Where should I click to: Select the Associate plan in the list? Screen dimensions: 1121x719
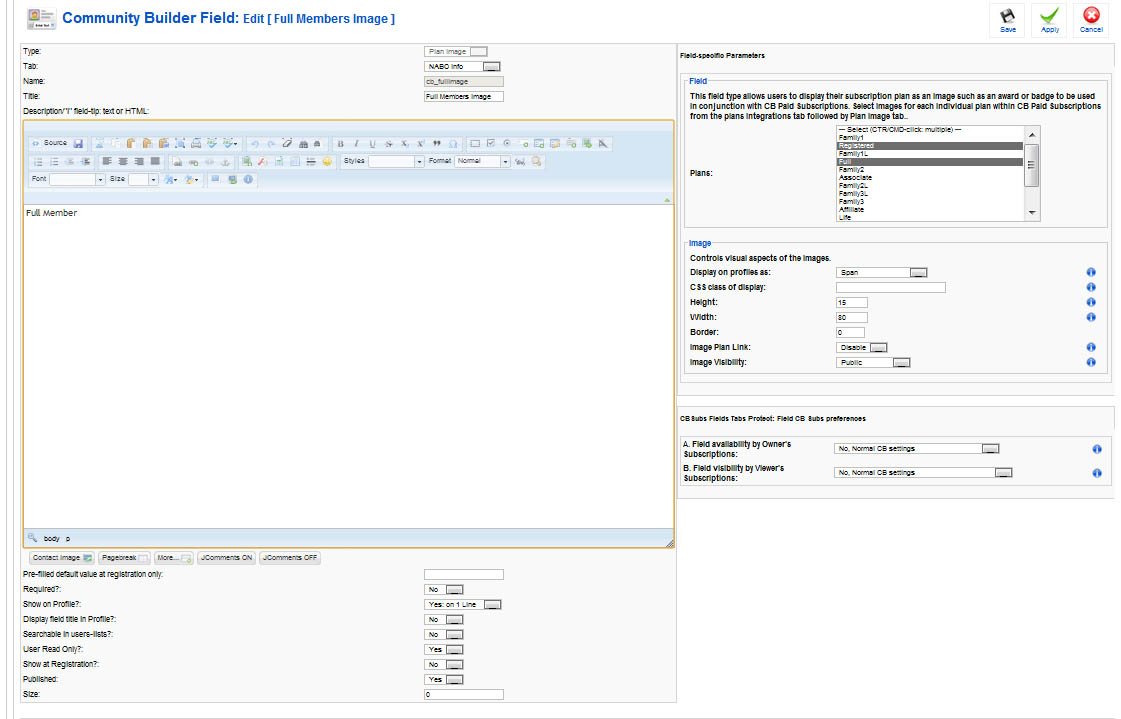(x=930, y=178)
